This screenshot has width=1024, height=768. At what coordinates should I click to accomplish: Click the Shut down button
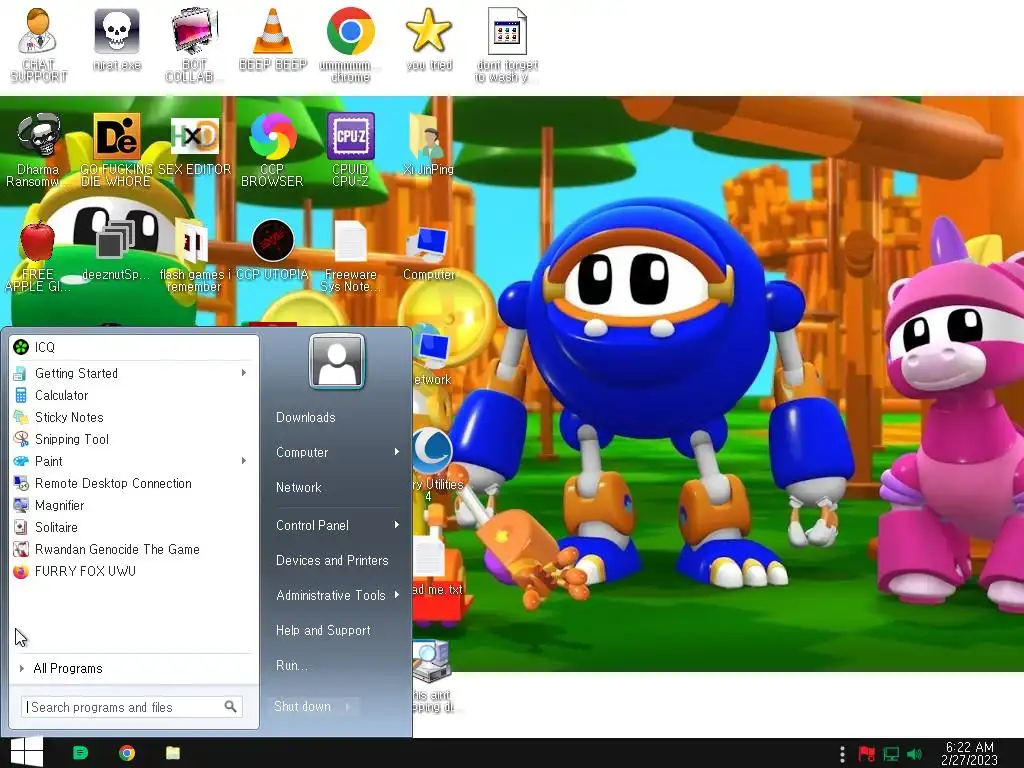coord(302,707)
